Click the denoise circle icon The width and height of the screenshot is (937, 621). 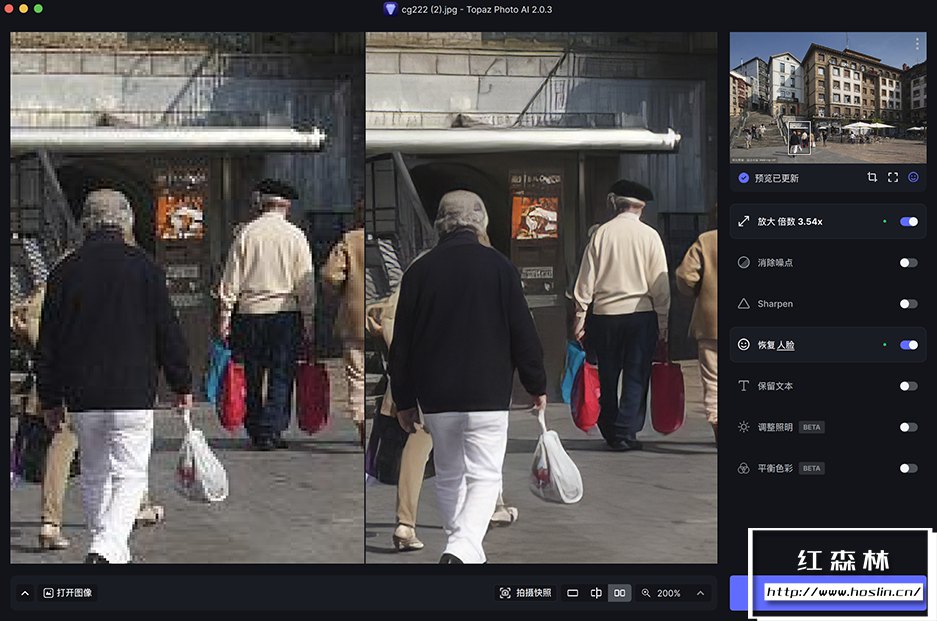click(x=743, y=263)
